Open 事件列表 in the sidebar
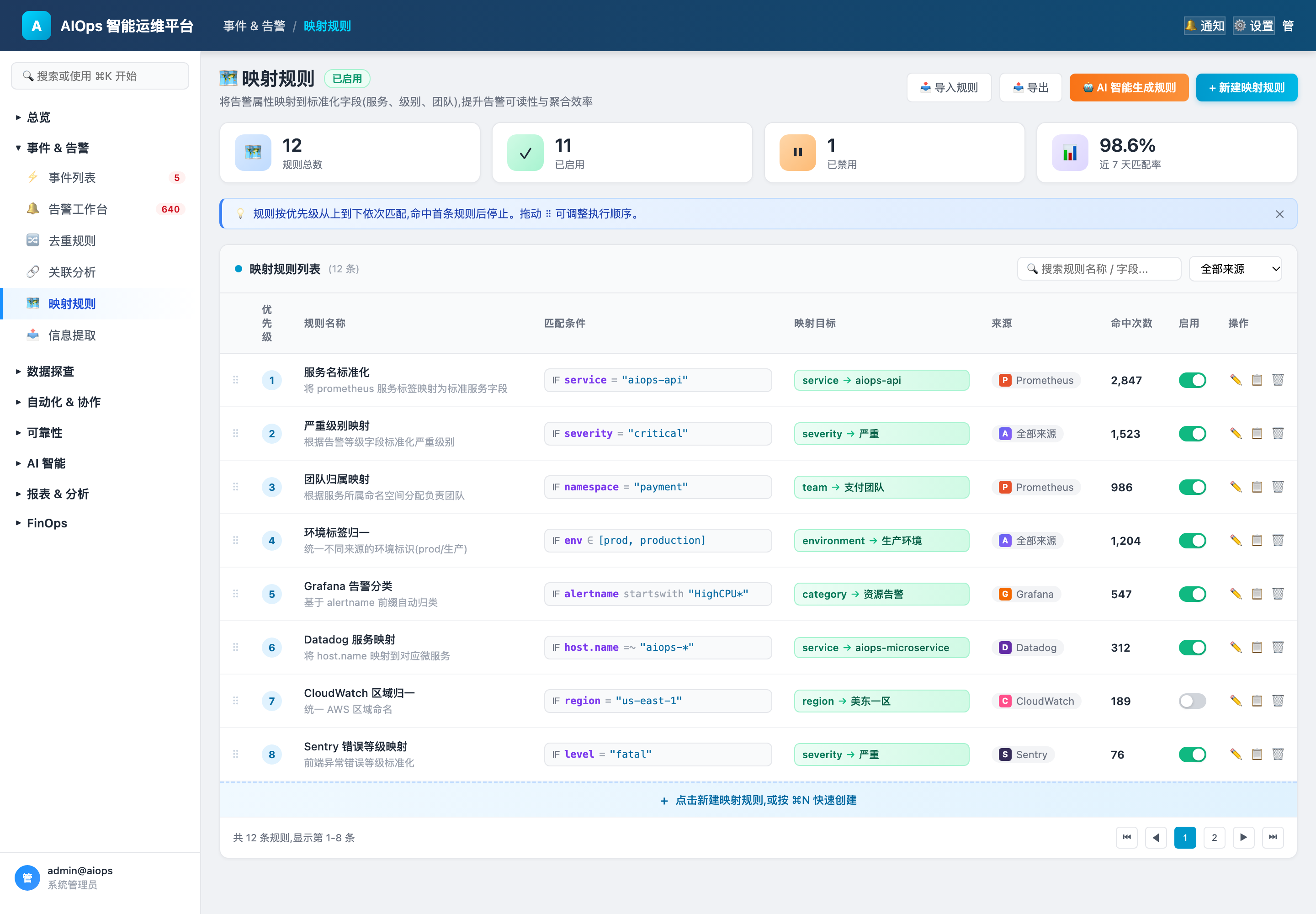This screenshot has height=914, width=1316. coord(100,177)
